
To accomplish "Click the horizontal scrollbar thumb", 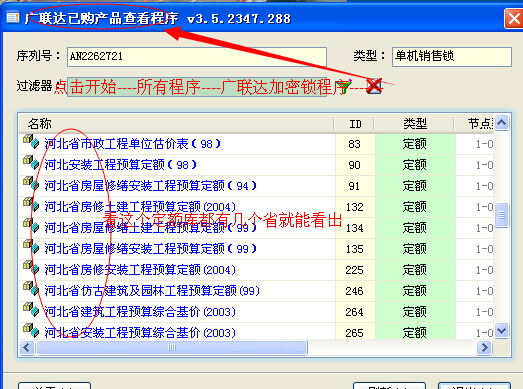I will (172, 348).
